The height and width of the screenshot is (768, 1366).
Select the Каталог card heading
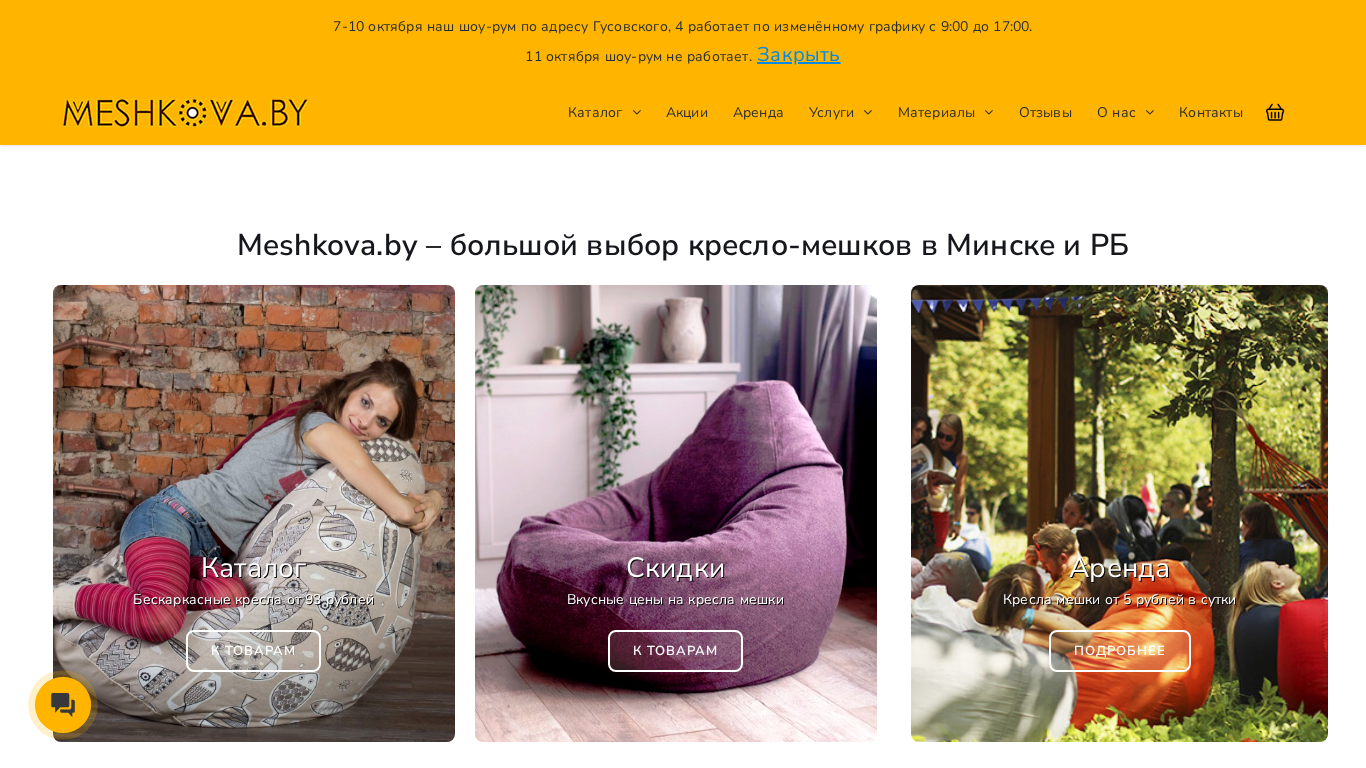coord(253,567)
